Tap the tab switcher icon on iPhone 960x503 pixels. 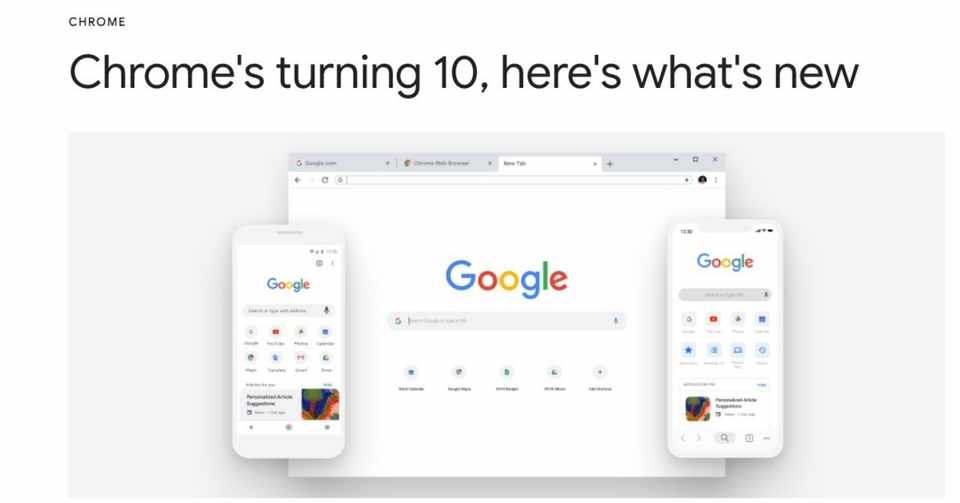point(749,438)
